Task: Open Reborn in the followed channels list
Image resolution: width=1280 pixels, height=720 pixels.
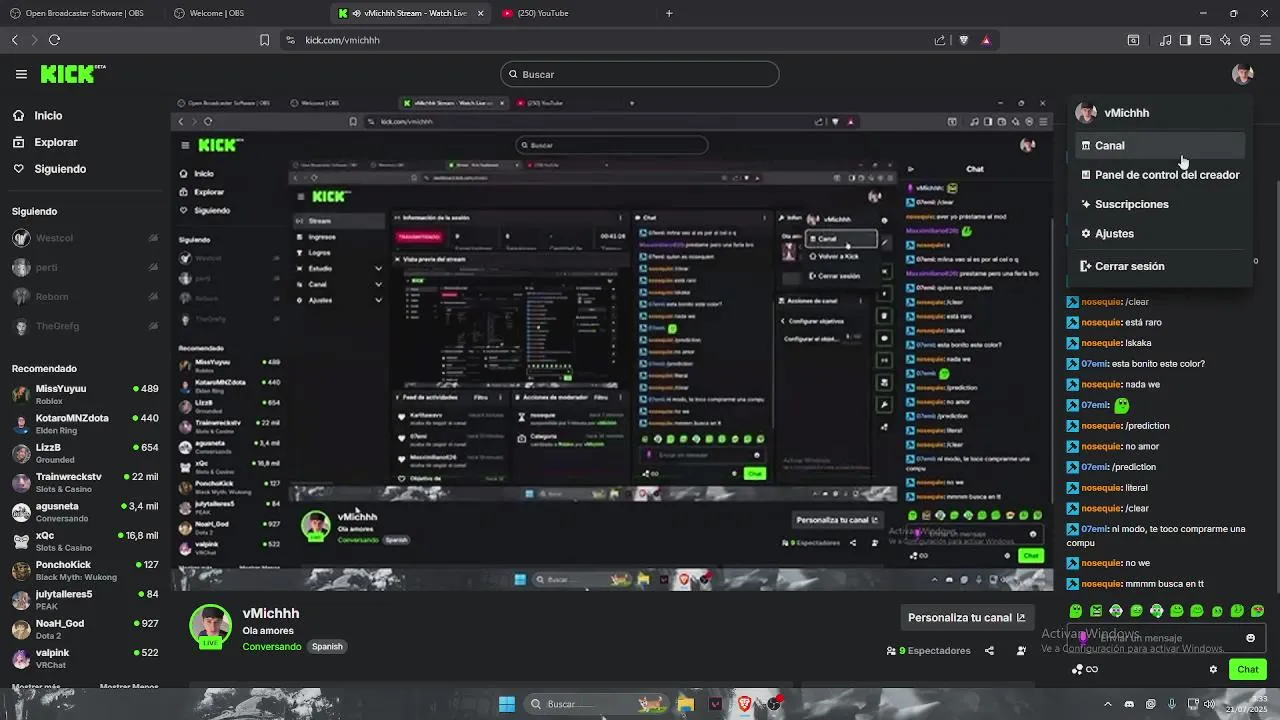Action: click(x=85, y=297)
